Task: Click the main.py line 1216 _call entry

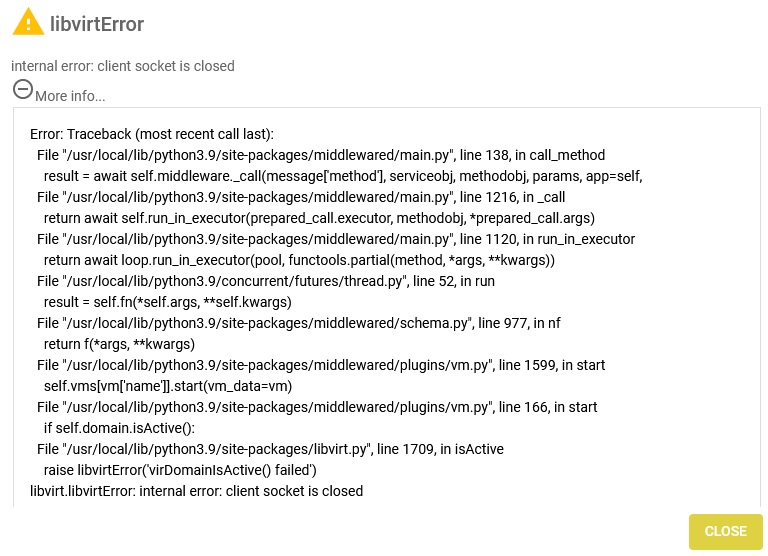Action: coord(301,197)
